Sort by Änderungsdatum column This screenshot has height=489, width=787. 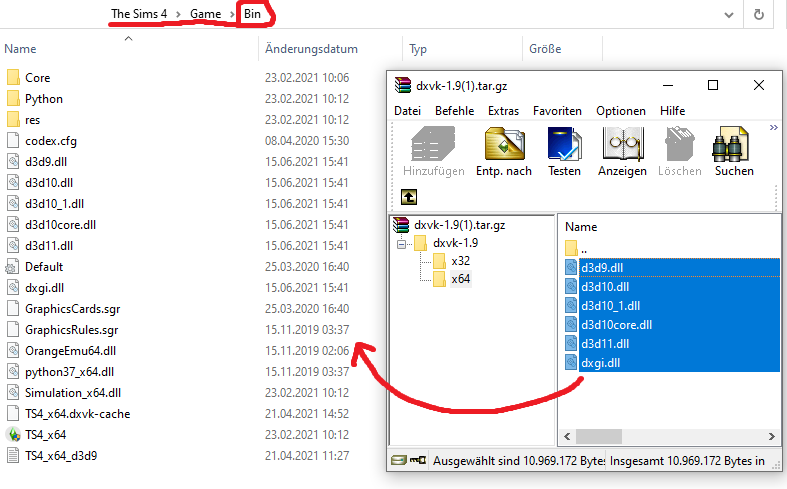311,49
